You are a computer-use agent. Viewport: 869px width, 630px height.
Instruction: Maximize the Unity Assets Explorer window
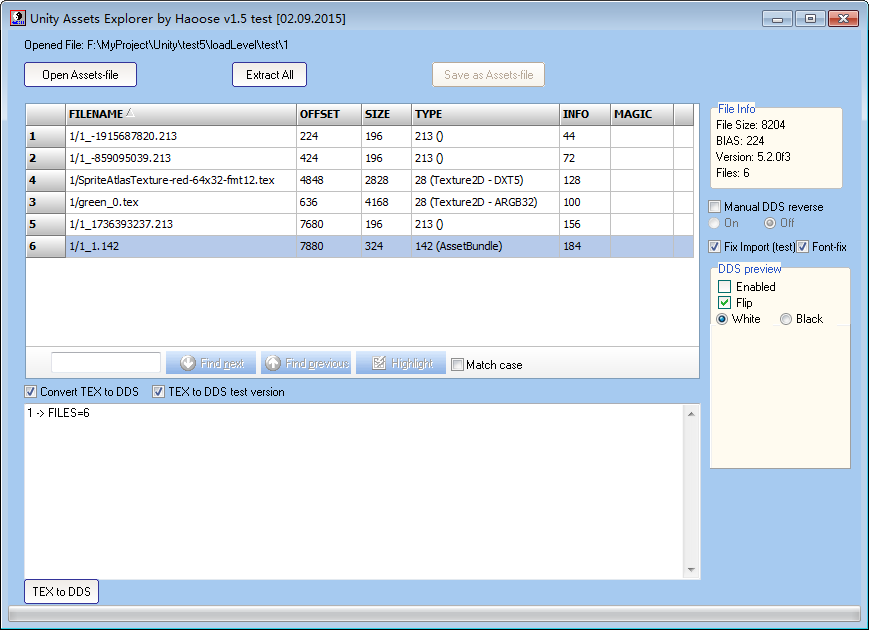[810, 19]
